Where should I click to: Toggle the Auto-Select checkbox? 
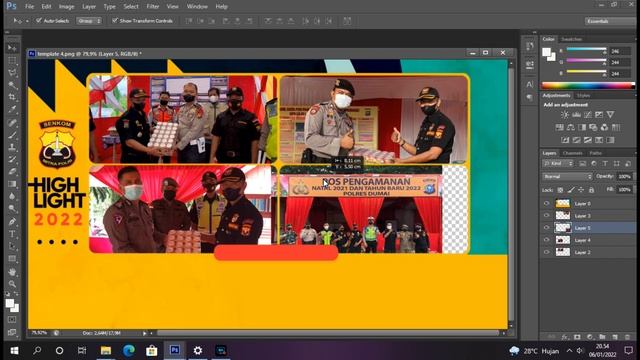(39, 20)
